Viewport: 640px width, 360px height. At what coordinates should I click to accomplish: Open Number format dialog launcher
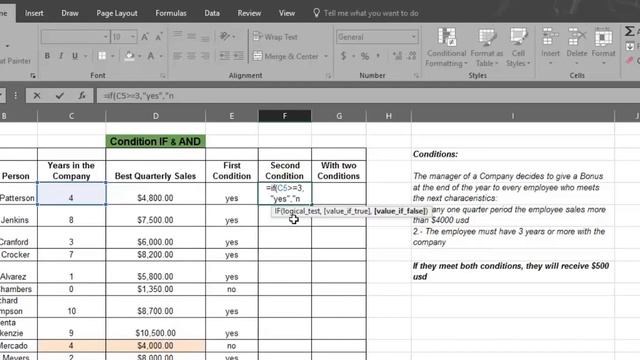(416, 76)
